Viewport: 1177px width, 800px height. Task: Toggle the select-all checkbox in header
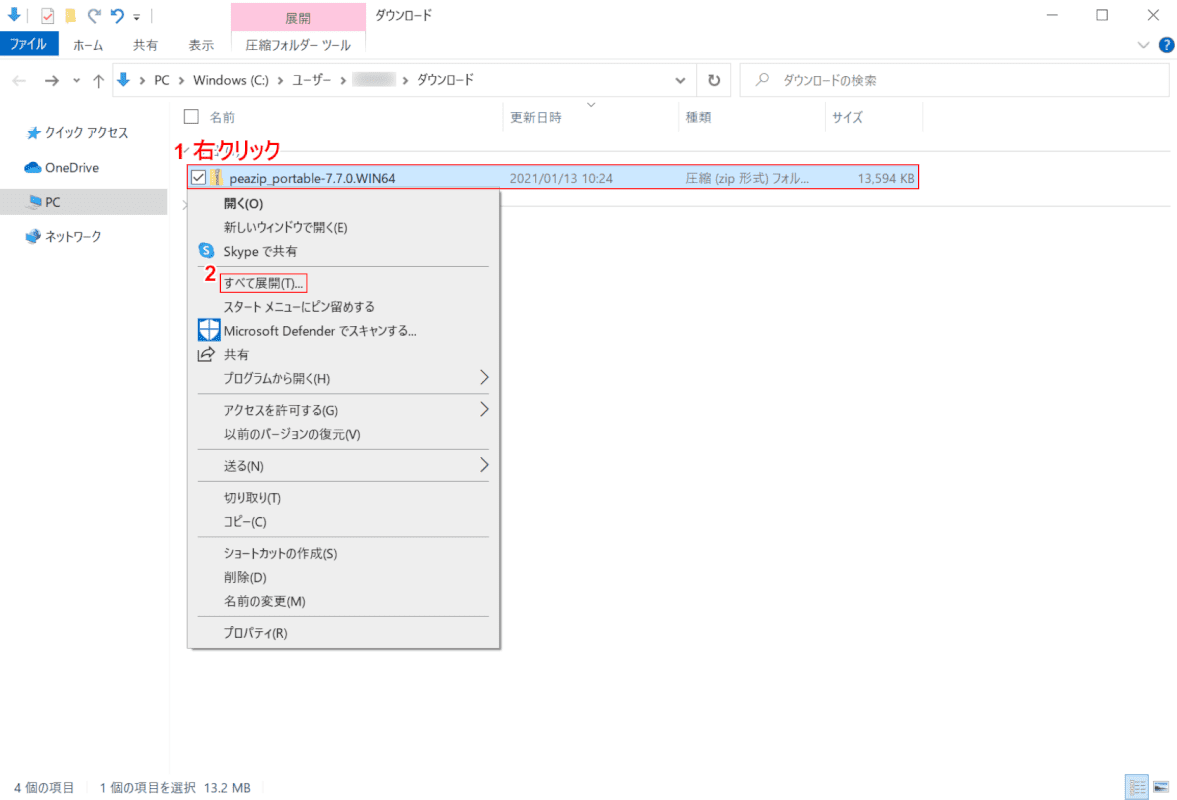pyautogui.click(x=191, y=116)
